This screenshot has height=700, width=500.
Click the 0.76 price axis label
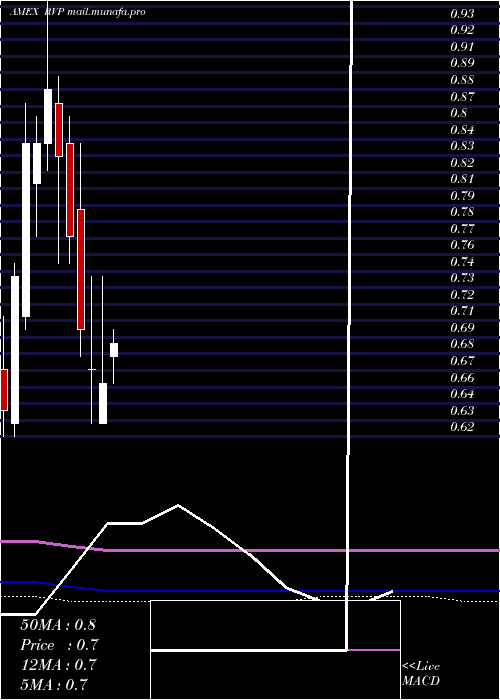point(462,245)
